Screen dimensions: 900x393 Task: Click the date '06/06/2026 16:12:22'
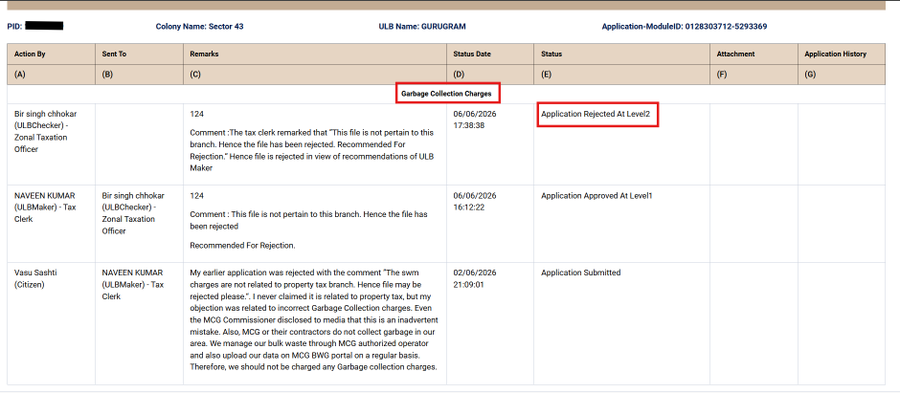tap(475, 201)
